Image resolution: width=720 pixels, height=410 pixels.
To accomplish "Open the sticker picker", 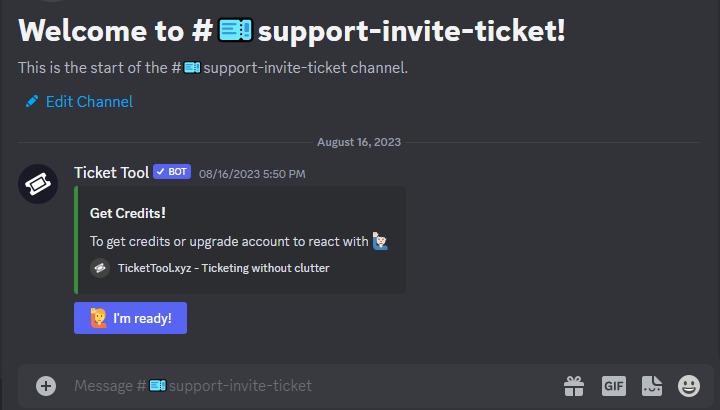I will coord(652,386).
